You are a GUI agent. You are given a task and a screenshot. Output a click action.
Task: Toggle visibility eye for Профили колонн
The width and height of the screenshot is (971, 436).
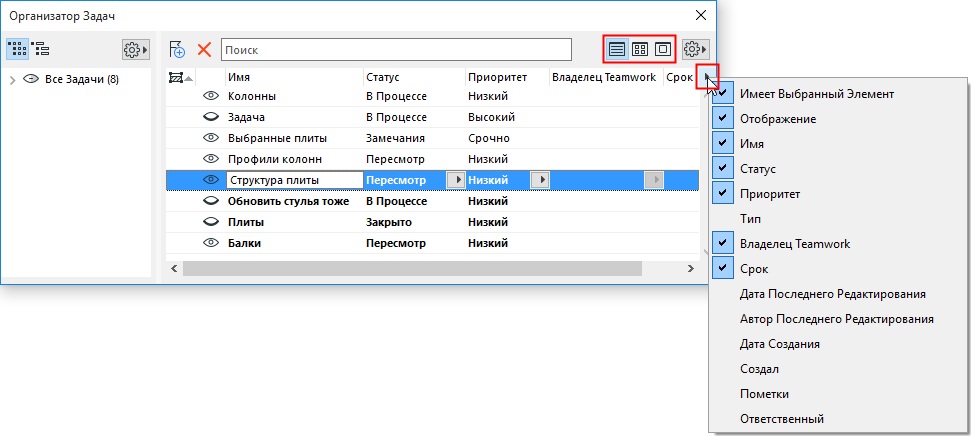[x=212, y=159]
